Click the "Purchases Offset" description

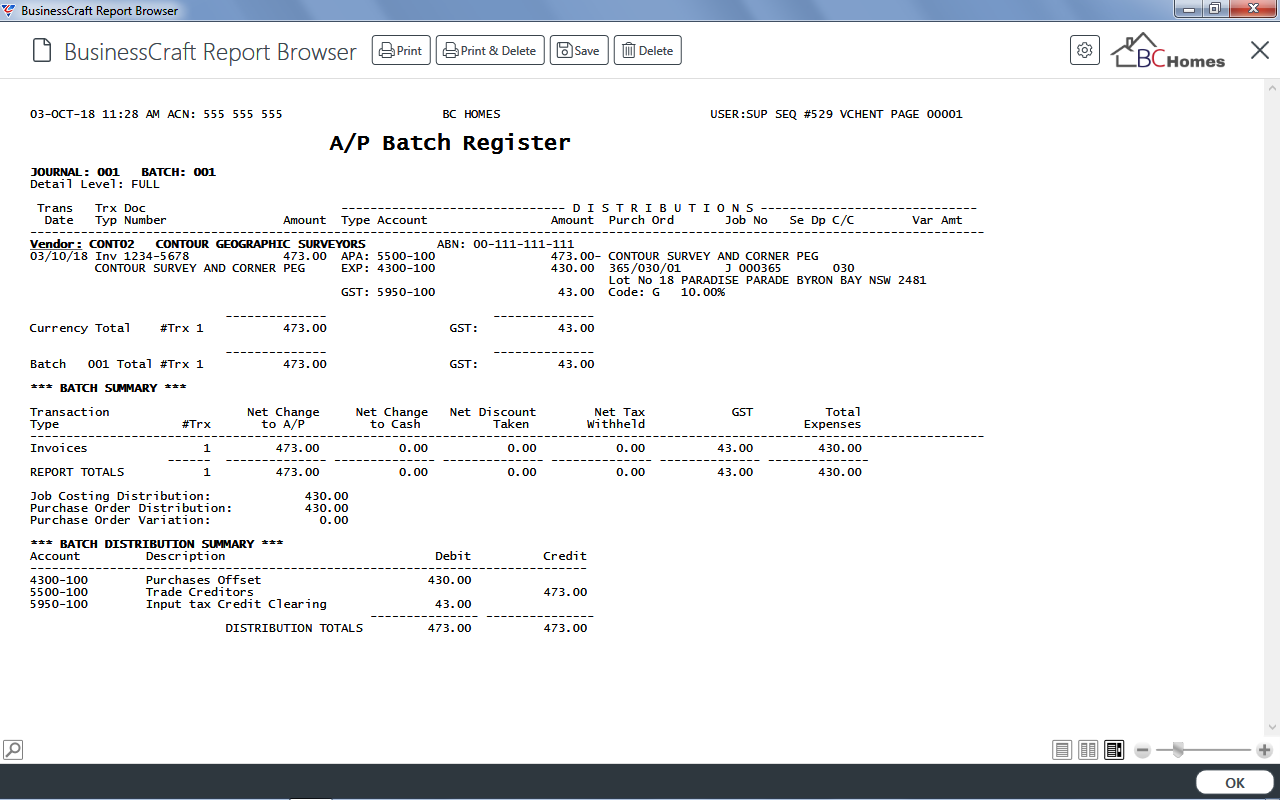203,580
